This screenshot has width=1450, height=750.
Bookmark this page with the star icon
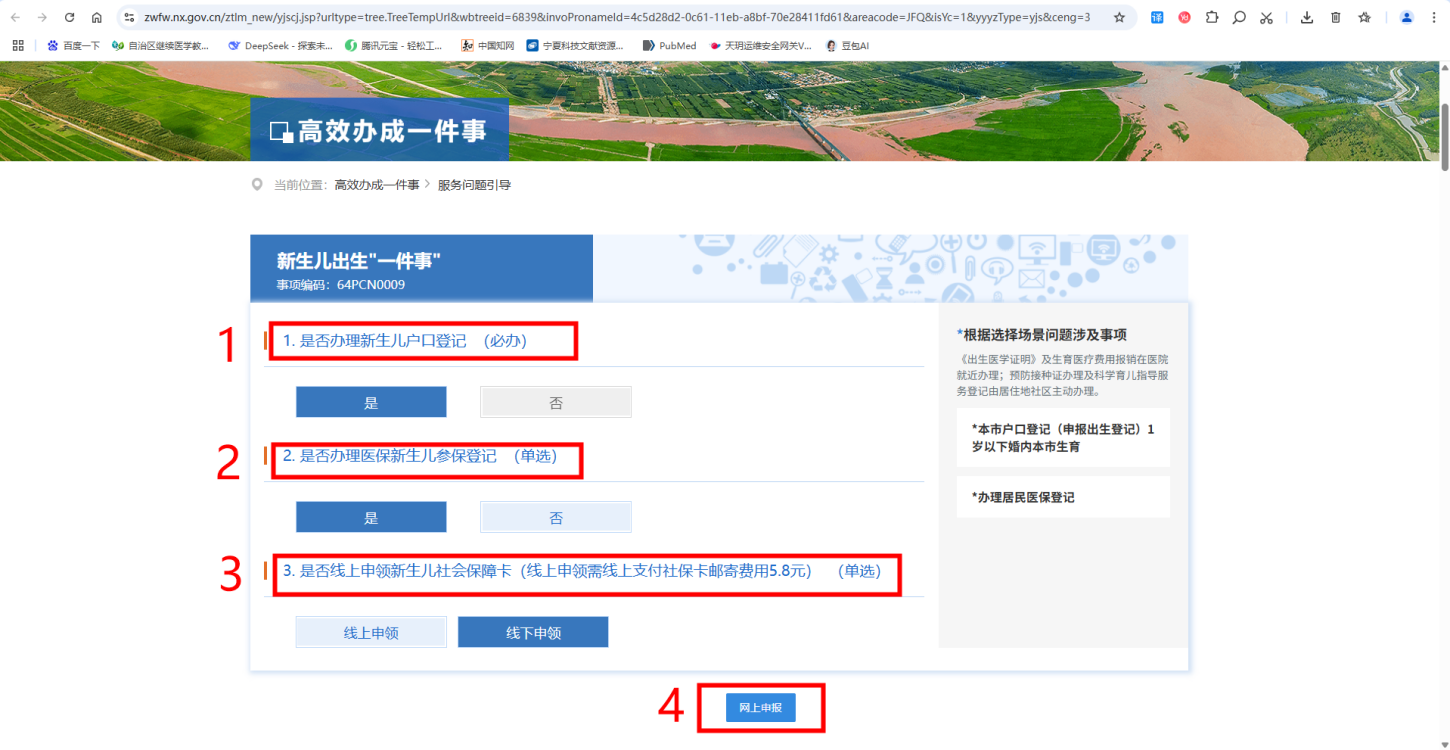click(x=1119, y=17)
